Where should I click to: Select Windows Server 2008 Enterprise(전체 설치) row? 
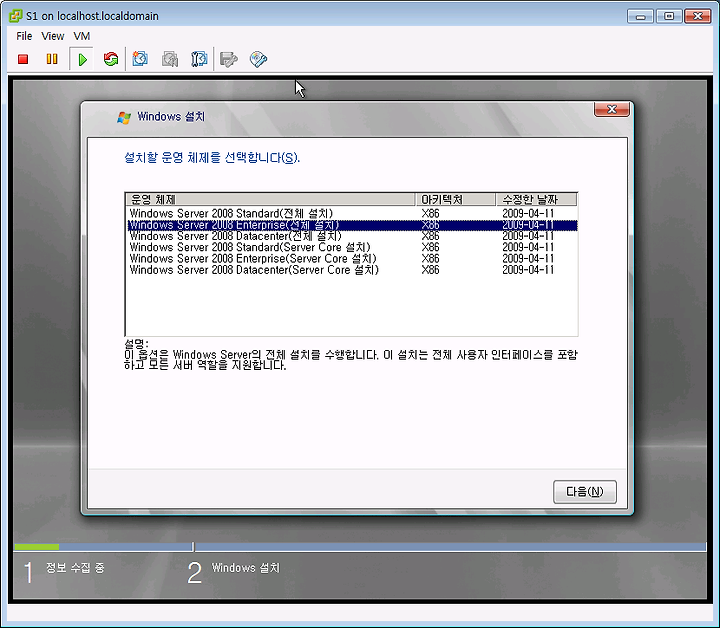pos(352,225)
